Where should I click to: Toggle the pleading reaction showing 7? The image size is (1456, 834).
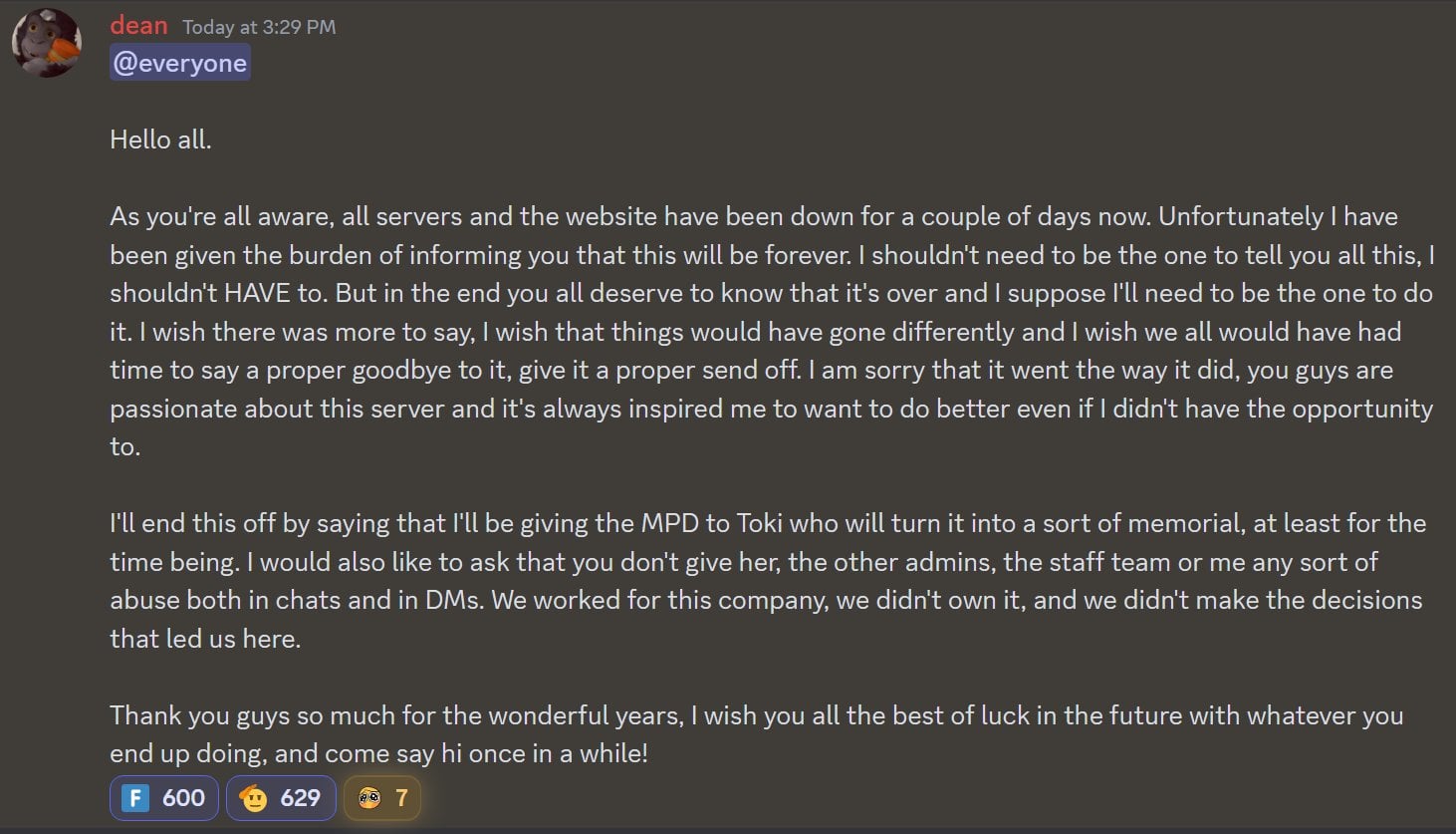(382, 798)
